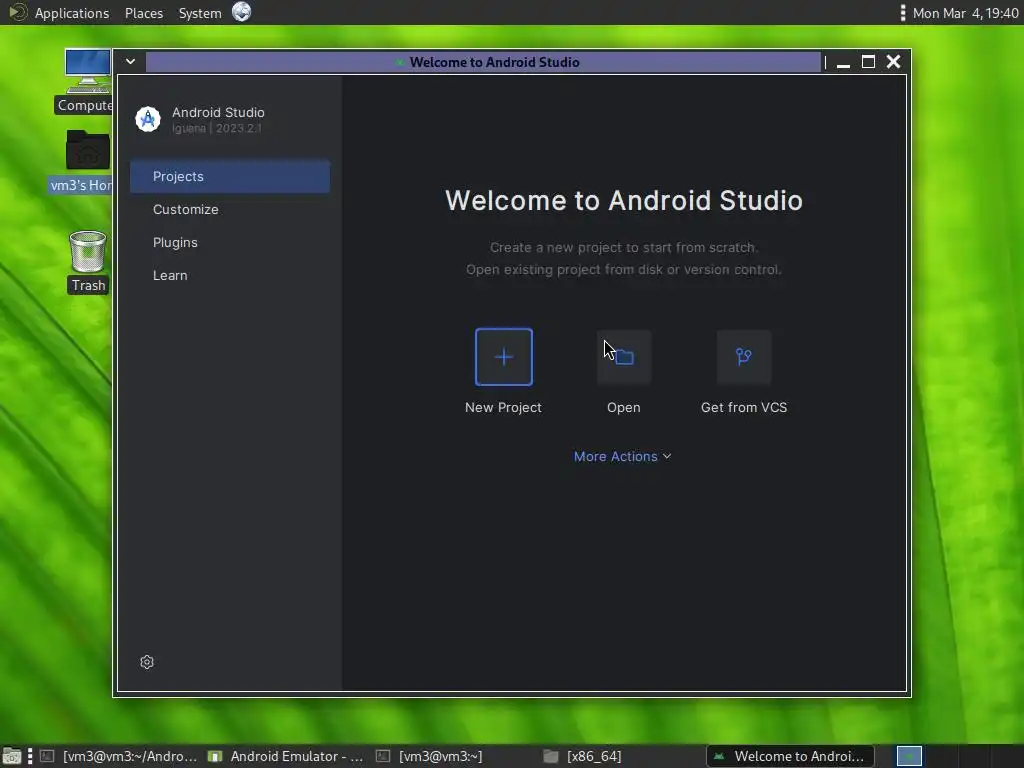Expand the More Actions dropdown
This screenshot has height=768, width=1024.
tap(622, 456)
